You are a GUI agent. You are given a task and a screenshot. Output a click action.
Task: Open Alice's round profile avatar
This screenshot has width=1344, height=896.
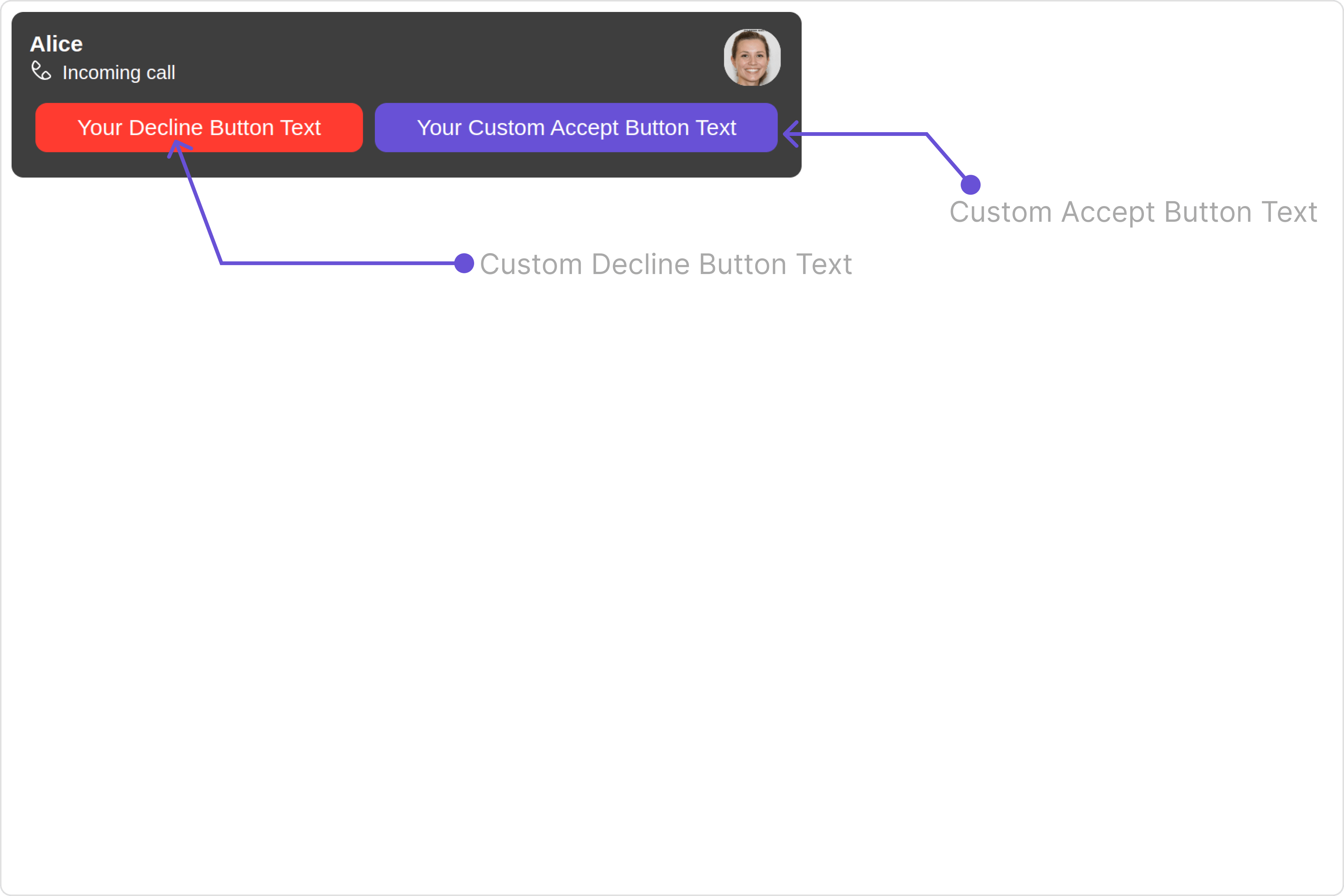pos(752,57)
